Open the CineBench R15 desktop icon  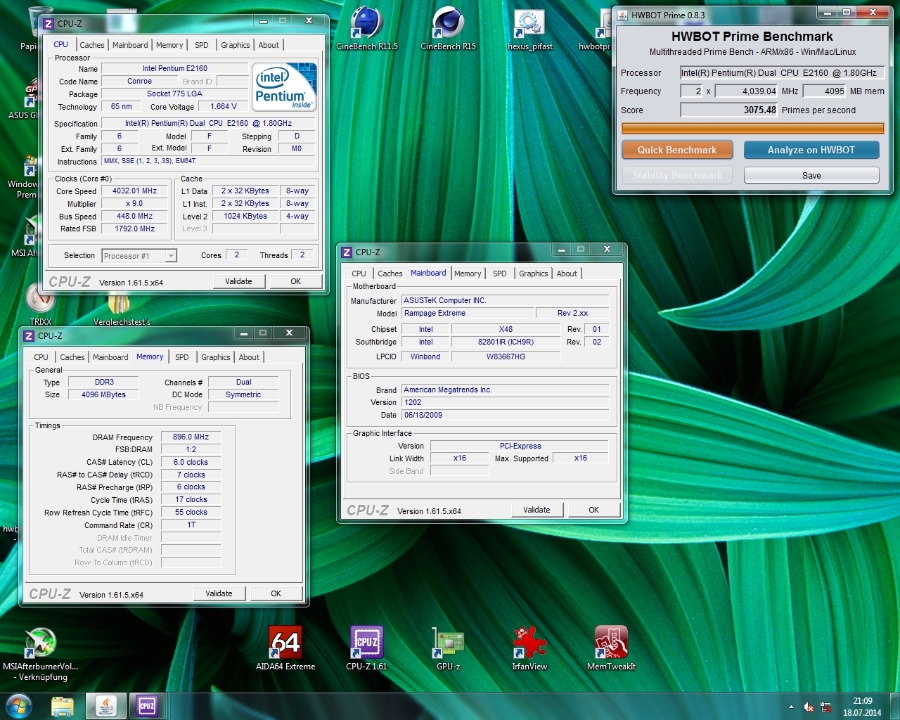click(x=448, y=28)
